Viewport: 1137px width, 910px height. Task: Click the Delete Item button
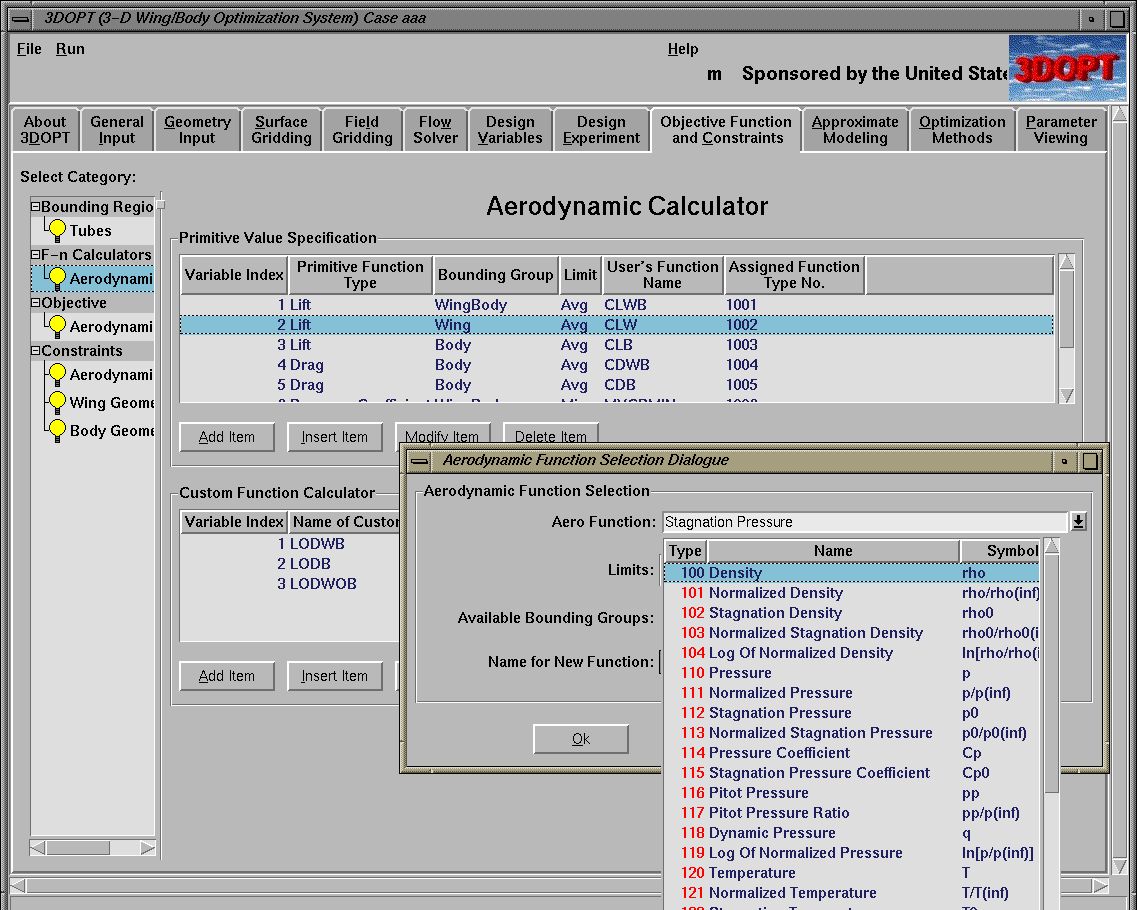550,433
